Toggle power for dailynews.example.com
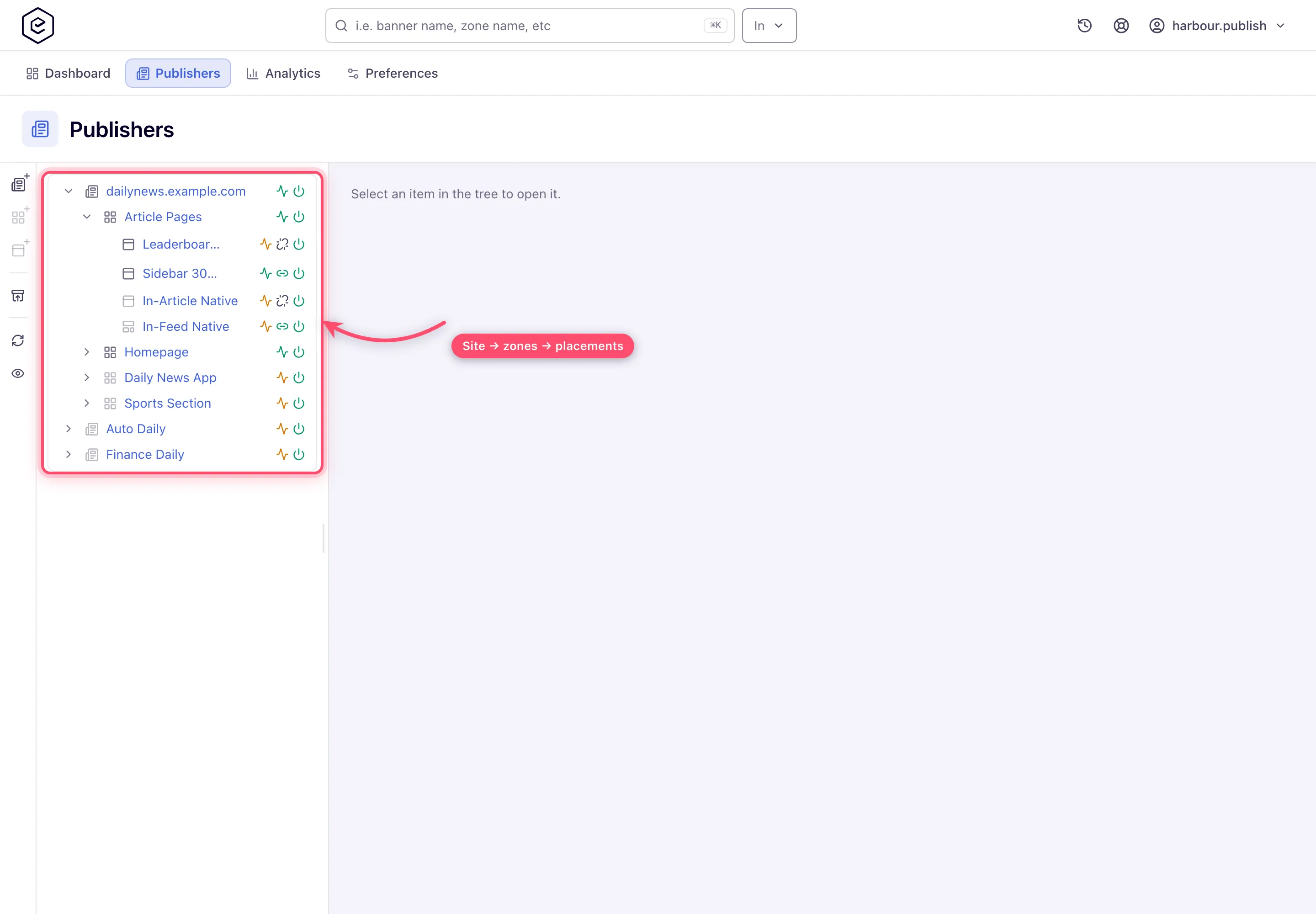The height and width of the screenshot is (914, 1316). click(x=299, y=191)
